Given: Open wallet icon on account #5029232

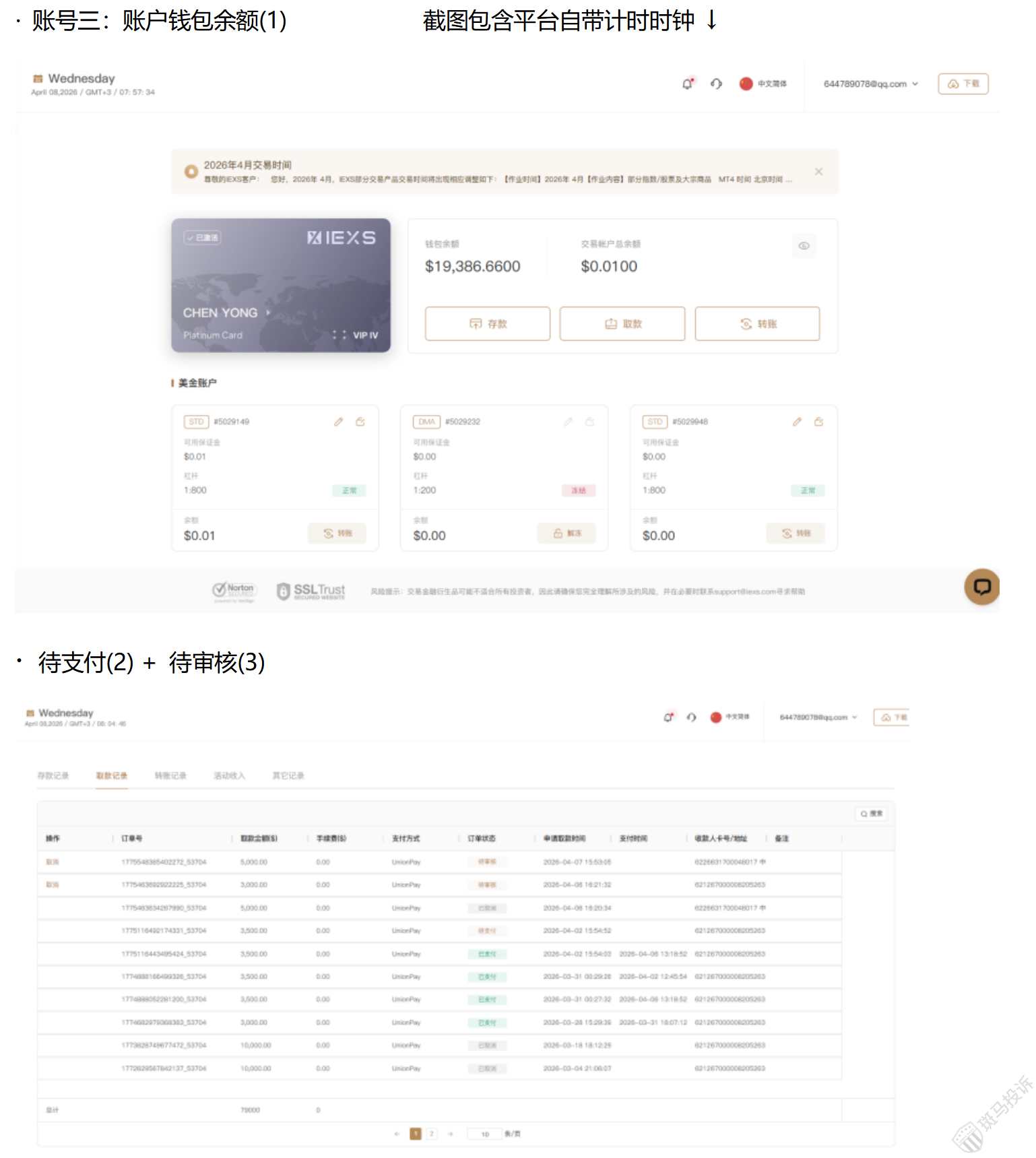Looking at the screenshot, I should pyautogui.click(x=590, y=422).
